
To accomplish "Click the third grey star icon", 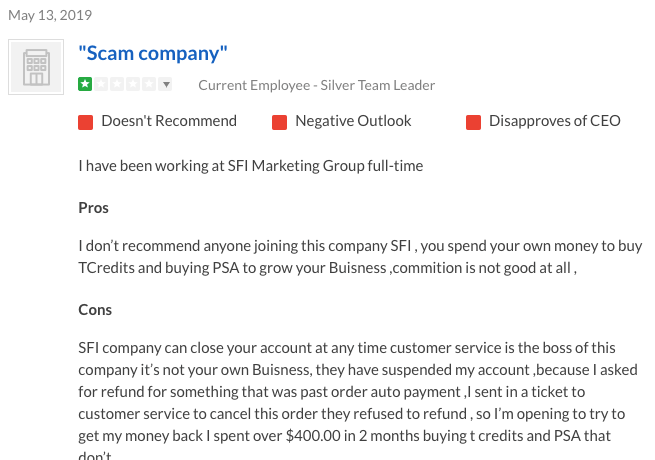I will point(117,84).
